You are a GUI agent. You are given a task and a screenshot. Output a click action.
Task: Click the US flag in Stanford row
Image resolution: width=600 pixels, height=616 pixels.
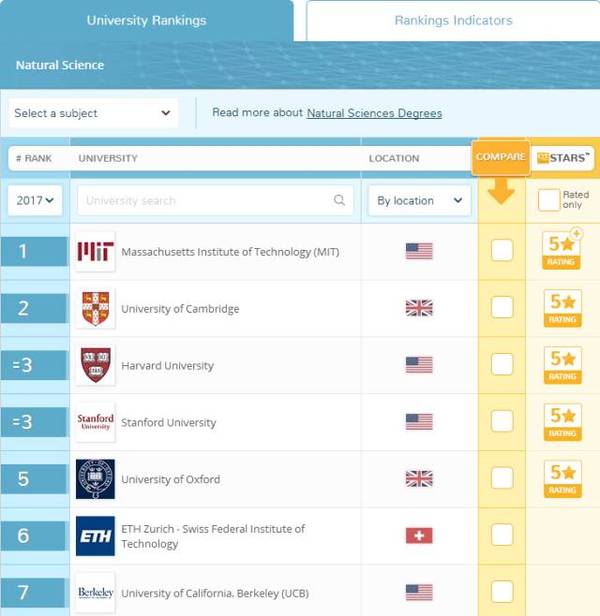(419, 422)
